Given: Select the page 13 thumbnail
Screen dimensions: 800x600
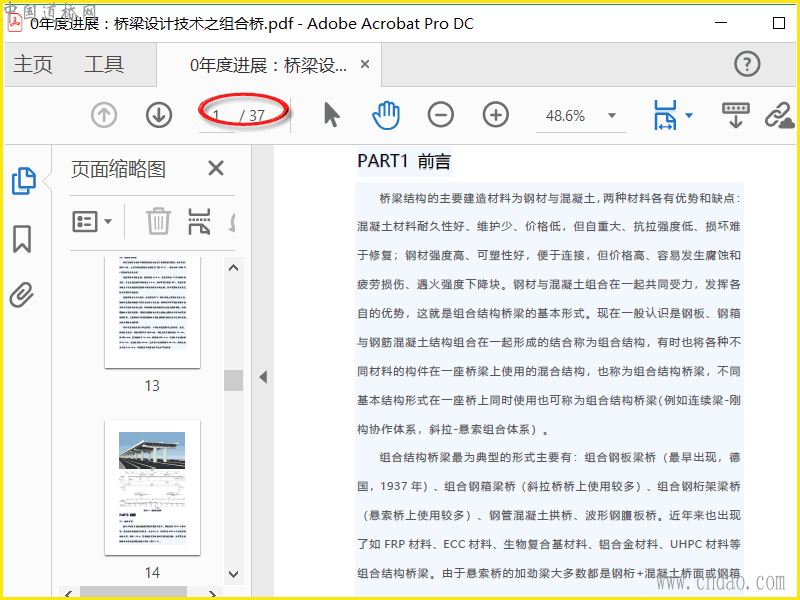Looking at the screenshot, I should coord(152,312).
